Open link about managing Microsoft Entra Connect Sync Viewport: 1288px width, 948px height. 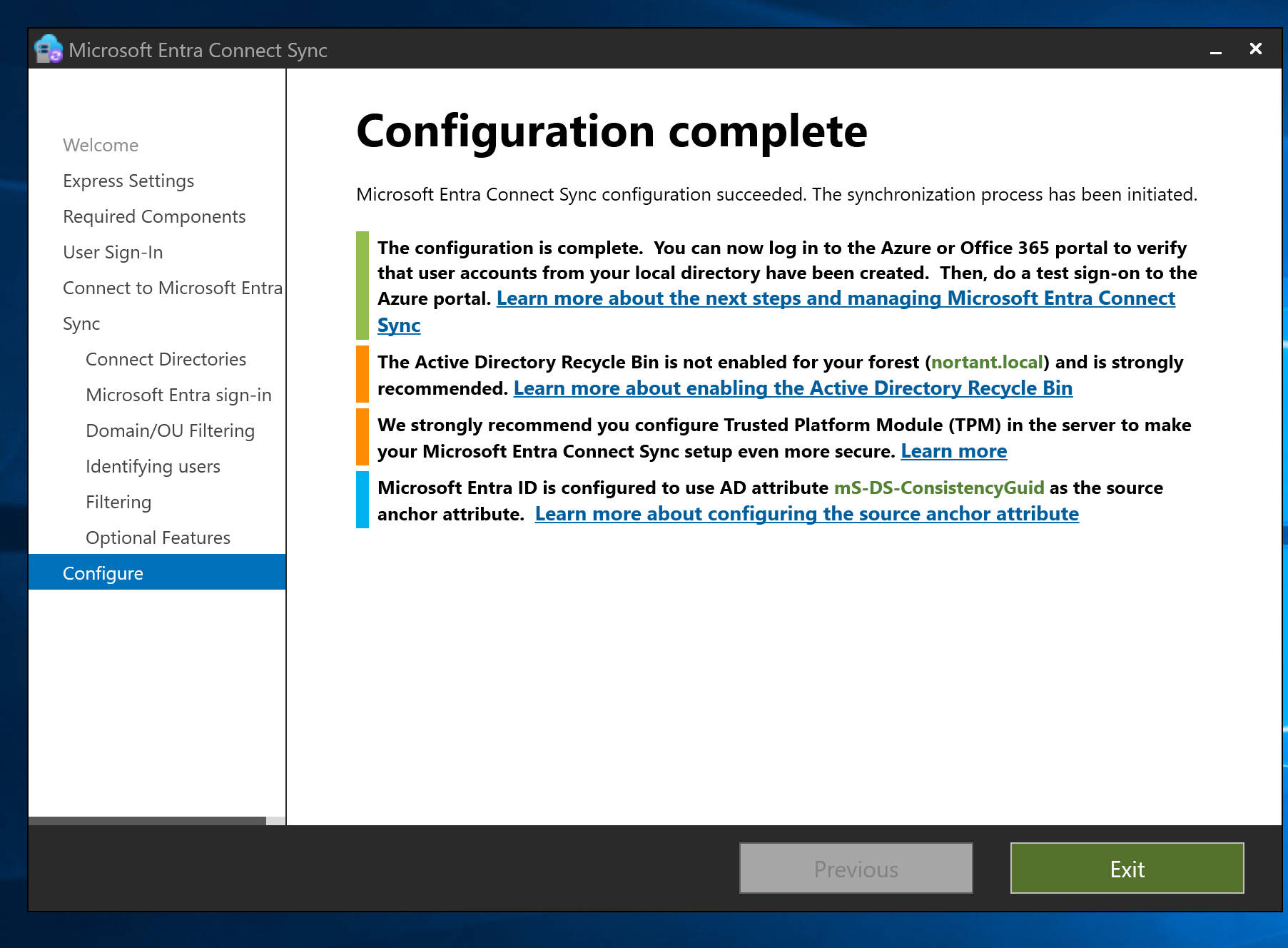click(x=835, y=298)
